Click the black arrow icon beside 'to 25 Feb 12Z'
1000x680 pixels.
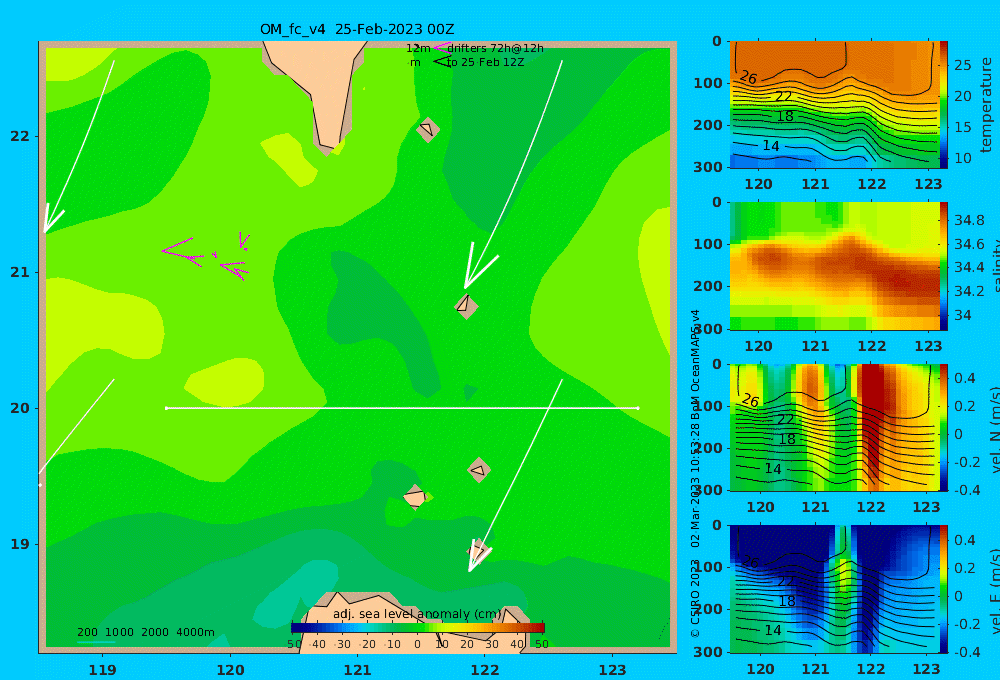(442, 61)
